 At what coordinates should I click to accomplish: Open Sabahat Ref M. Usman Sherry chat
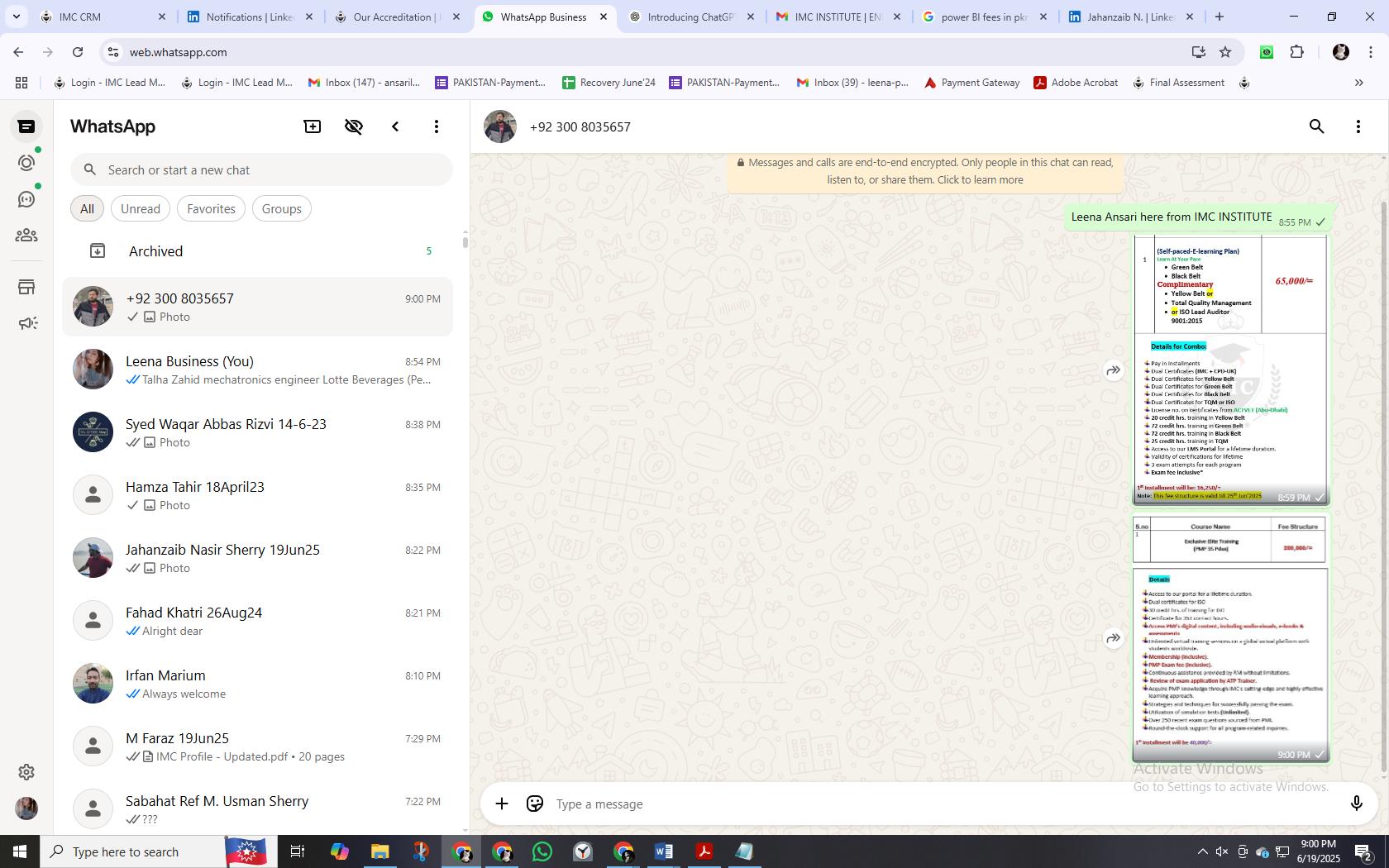click(257, 808)
